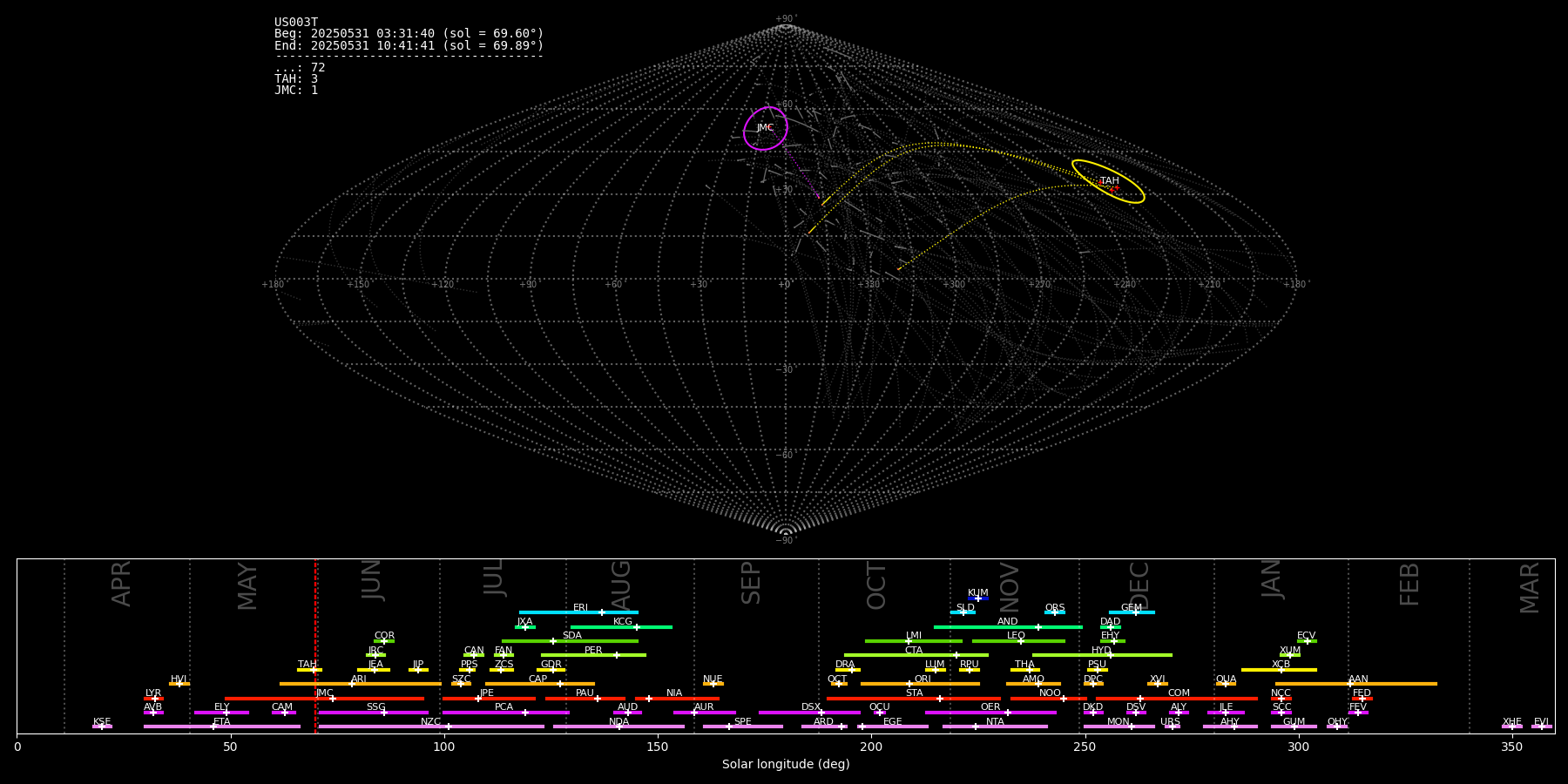Select the +300 right ascension map label

(953, 284)
